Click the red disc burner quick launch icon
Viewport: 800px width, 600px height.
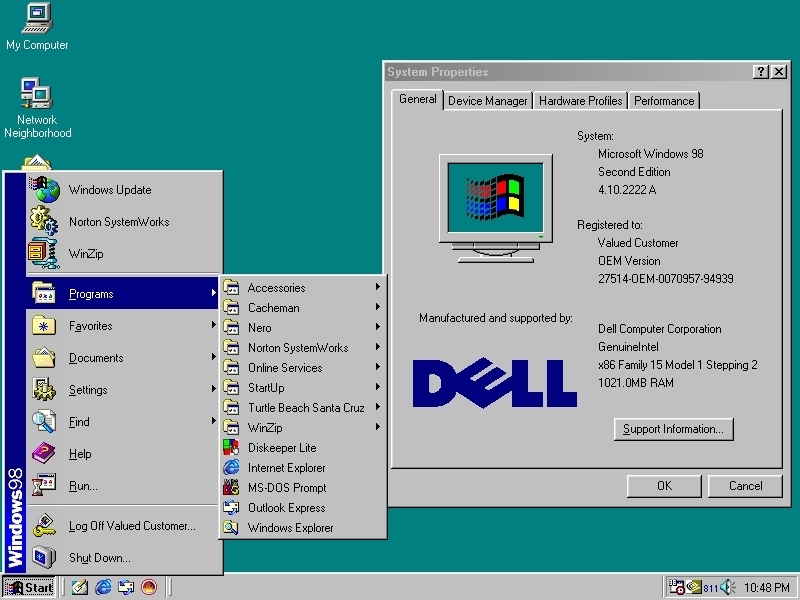(149, 588)
